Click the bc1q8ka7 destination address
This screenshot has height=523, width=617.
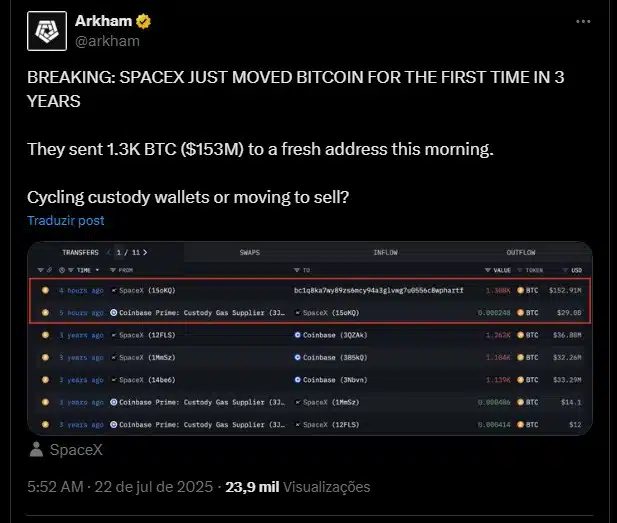pyautogui.click(x=378, y=290)
